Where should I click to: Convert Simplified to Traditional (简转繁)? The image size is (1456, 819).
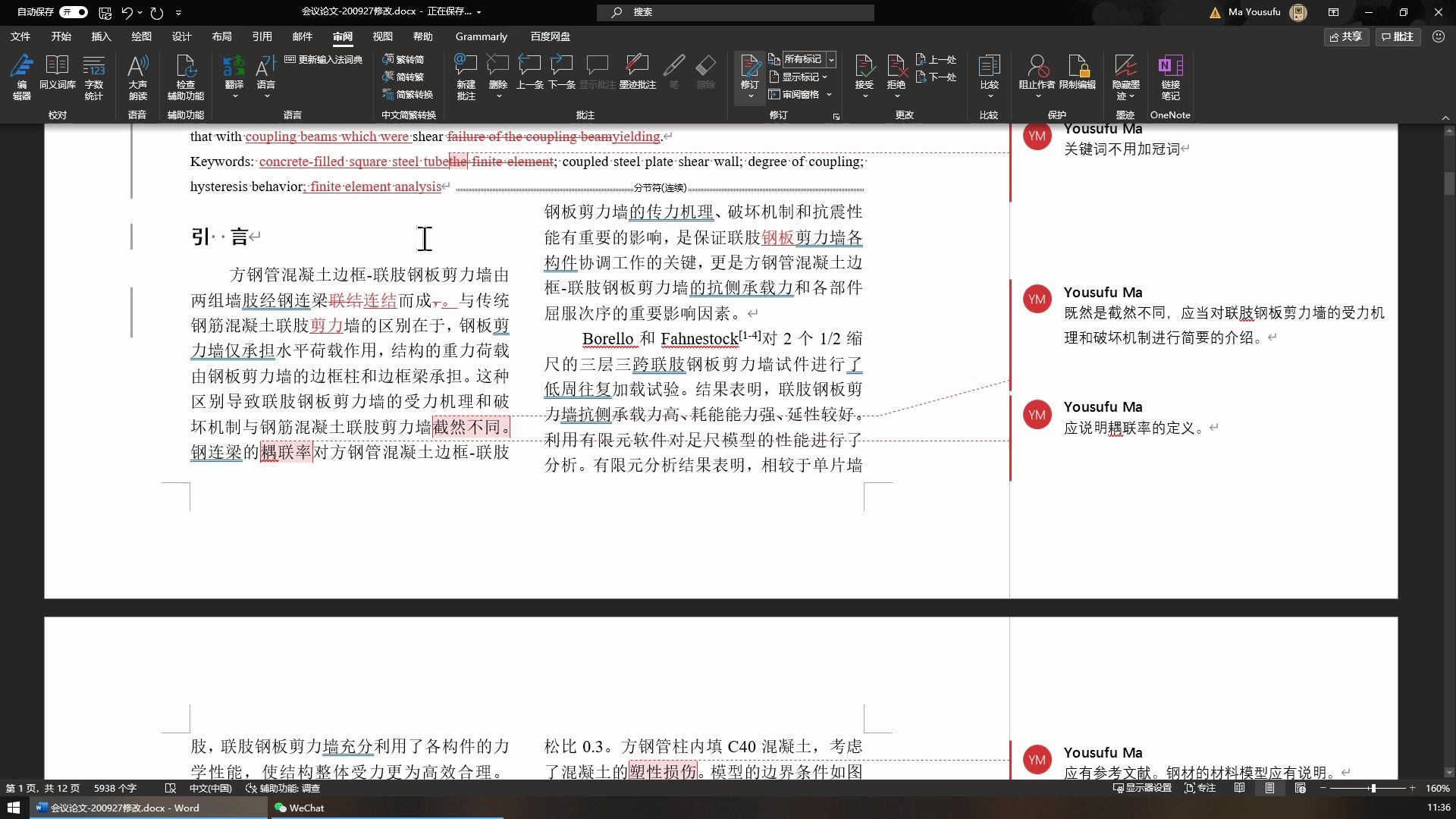[403, 77]
